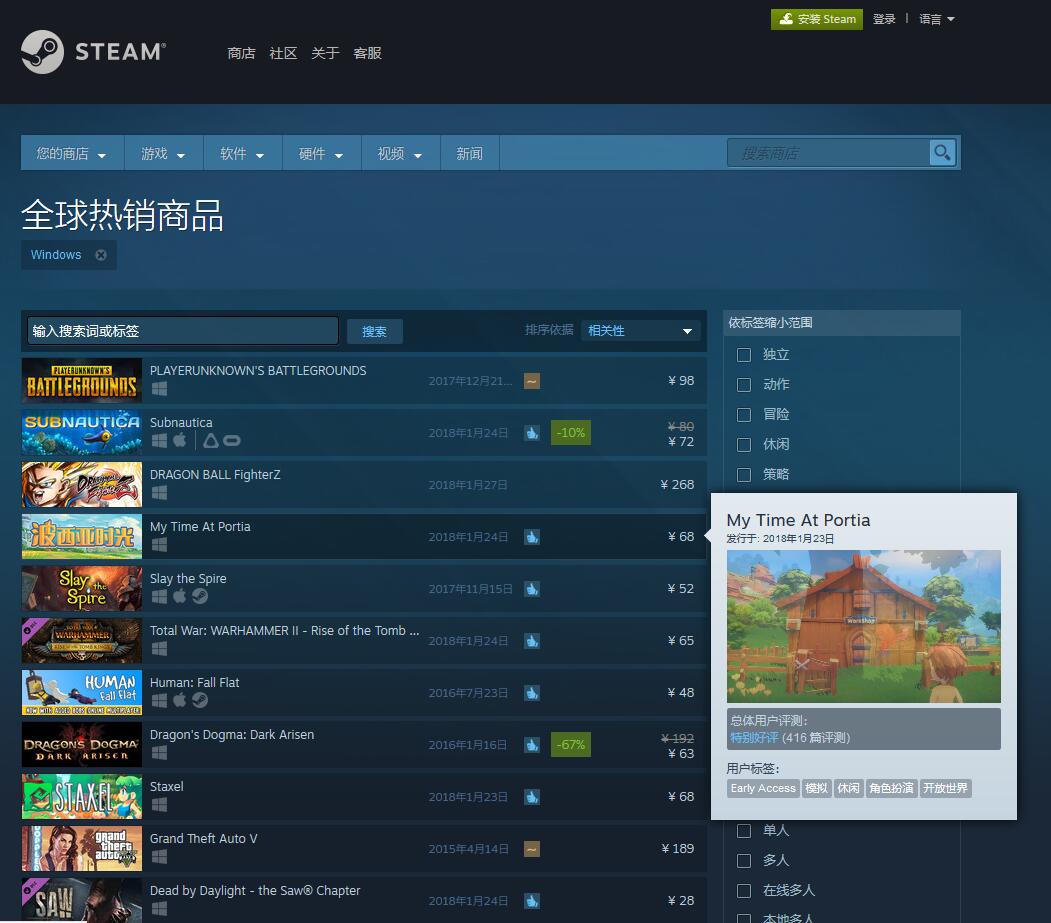The image size is (1051, 923).
Task: Toggle the 策略 tag checkbox
Action: 744,475
